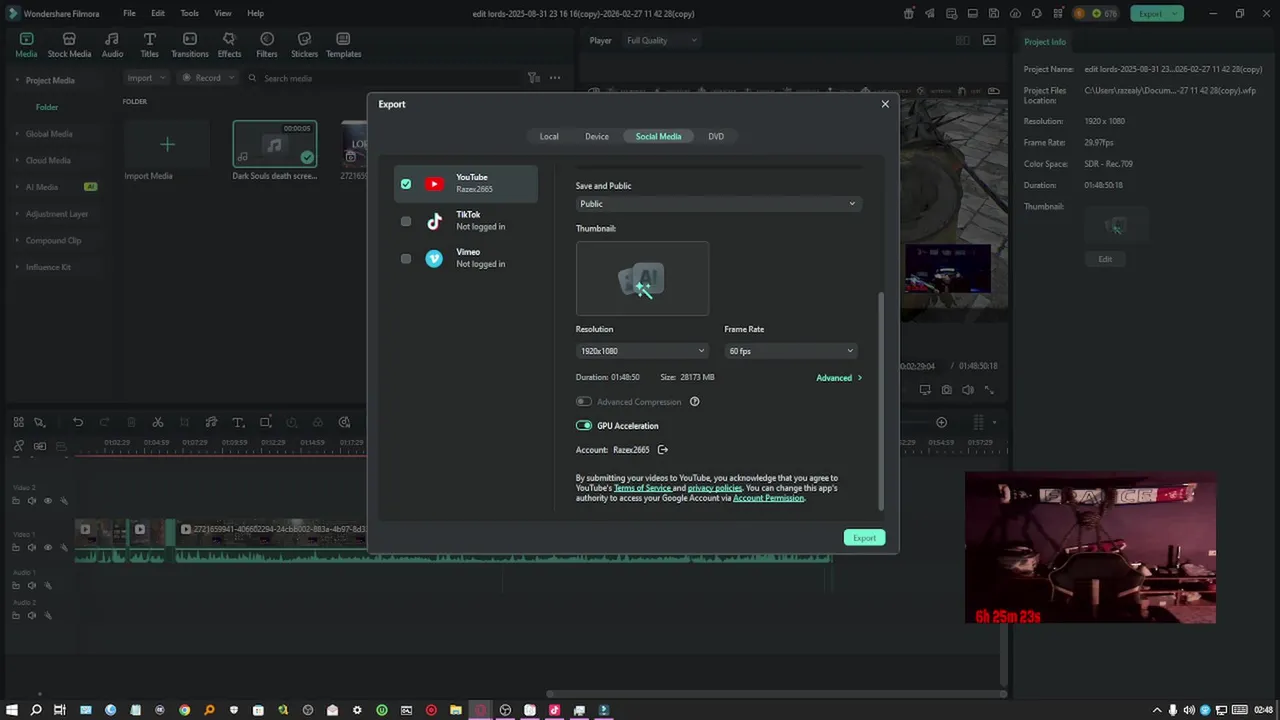1280x720 pixels.
Task: Open the Resolution 1920x1080 dropdown
Action: (642, 351)
